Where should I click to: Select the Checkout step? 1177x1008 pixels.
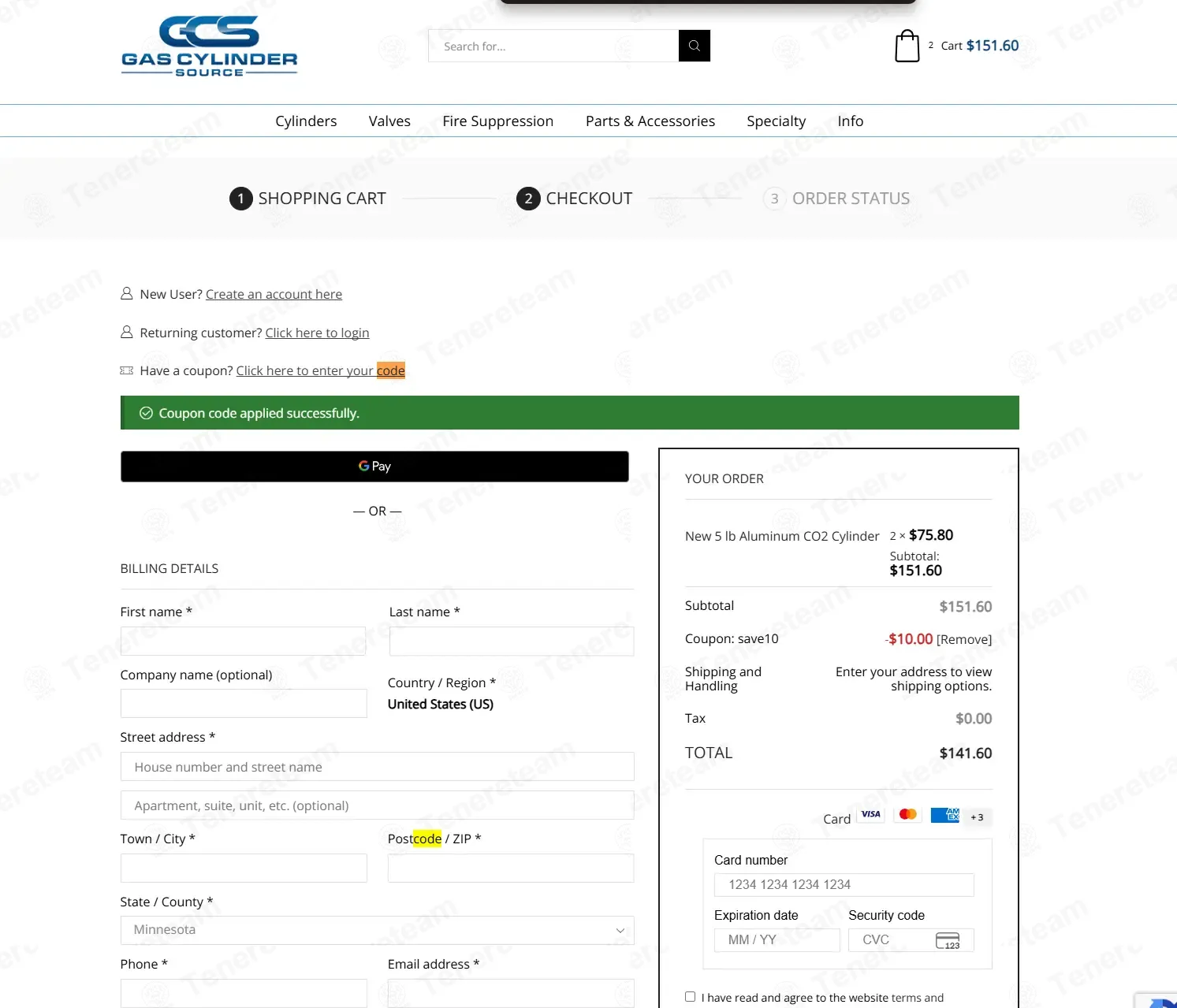coord(575,199)
